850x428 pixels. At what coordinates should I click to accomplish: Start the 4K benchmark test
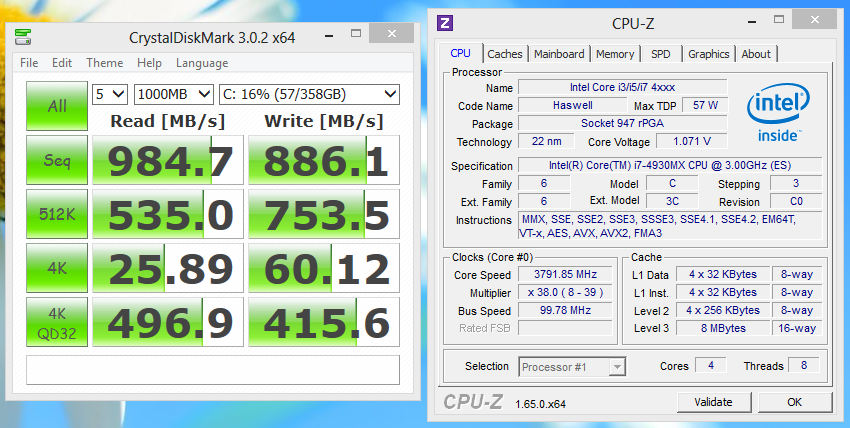[x=57, y=268]
